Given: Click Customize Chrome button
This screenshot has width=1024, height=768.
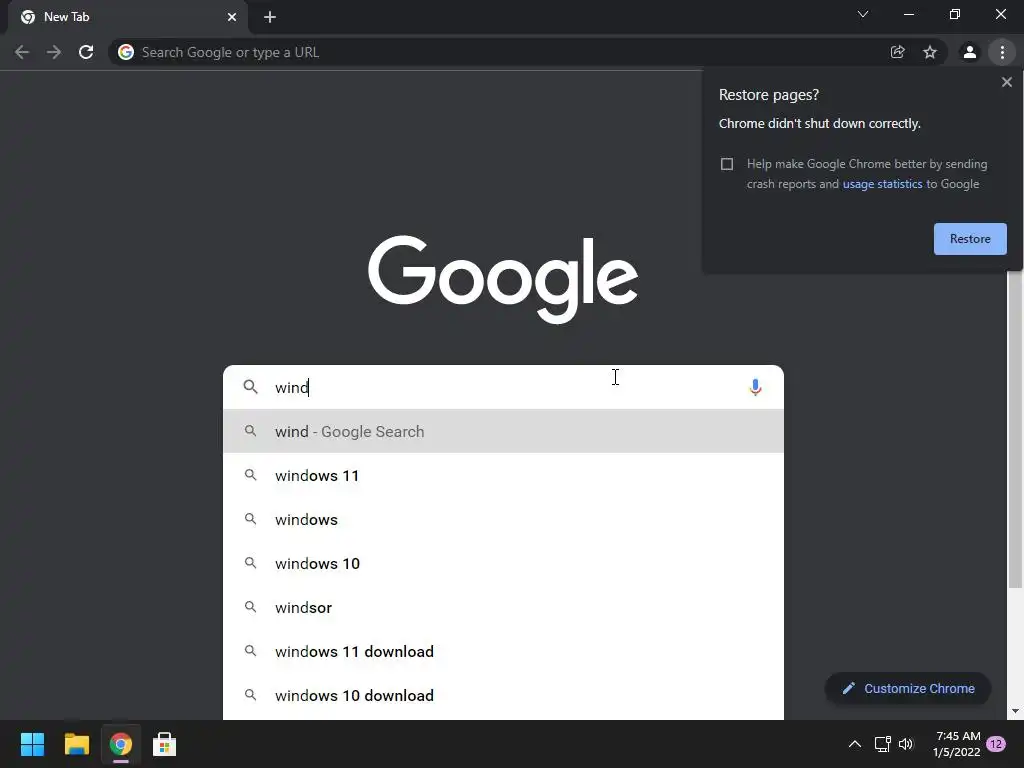Looking at the screenshot, I should (908, 688).
